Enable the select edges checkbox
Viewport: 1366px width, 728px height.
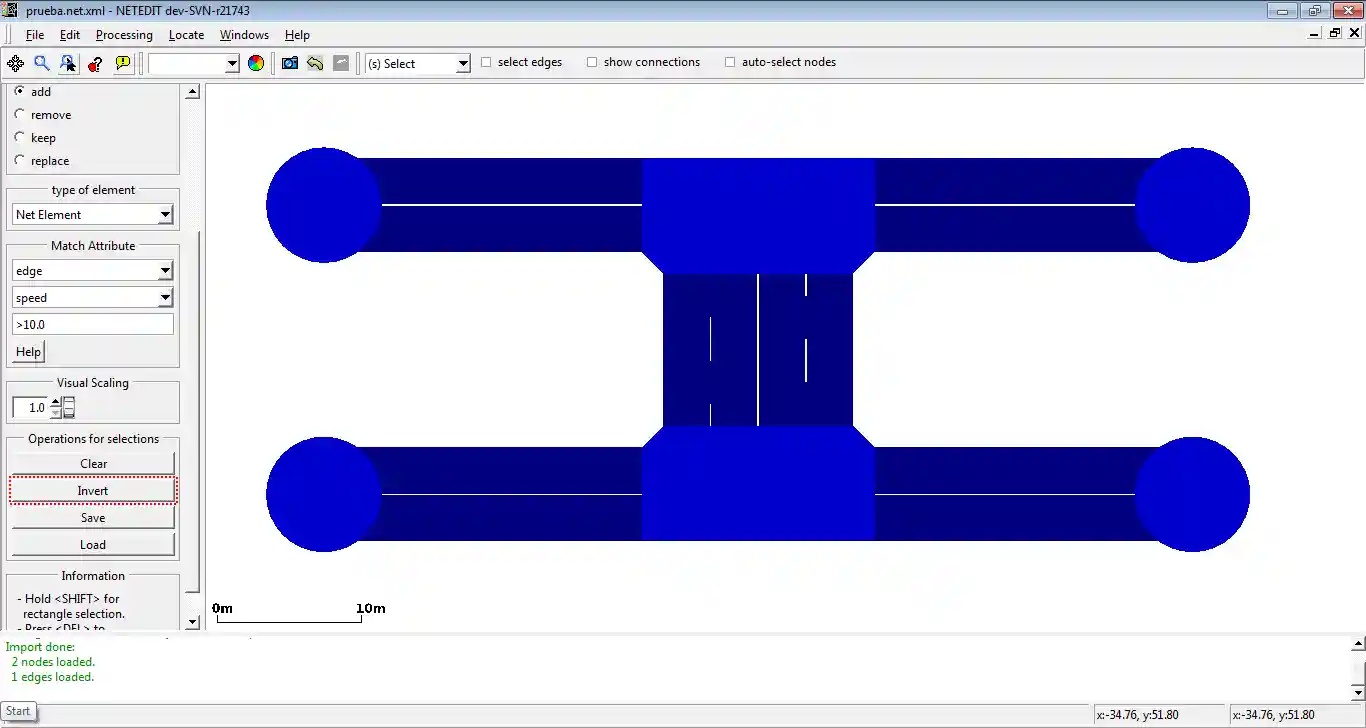[487, 62]
